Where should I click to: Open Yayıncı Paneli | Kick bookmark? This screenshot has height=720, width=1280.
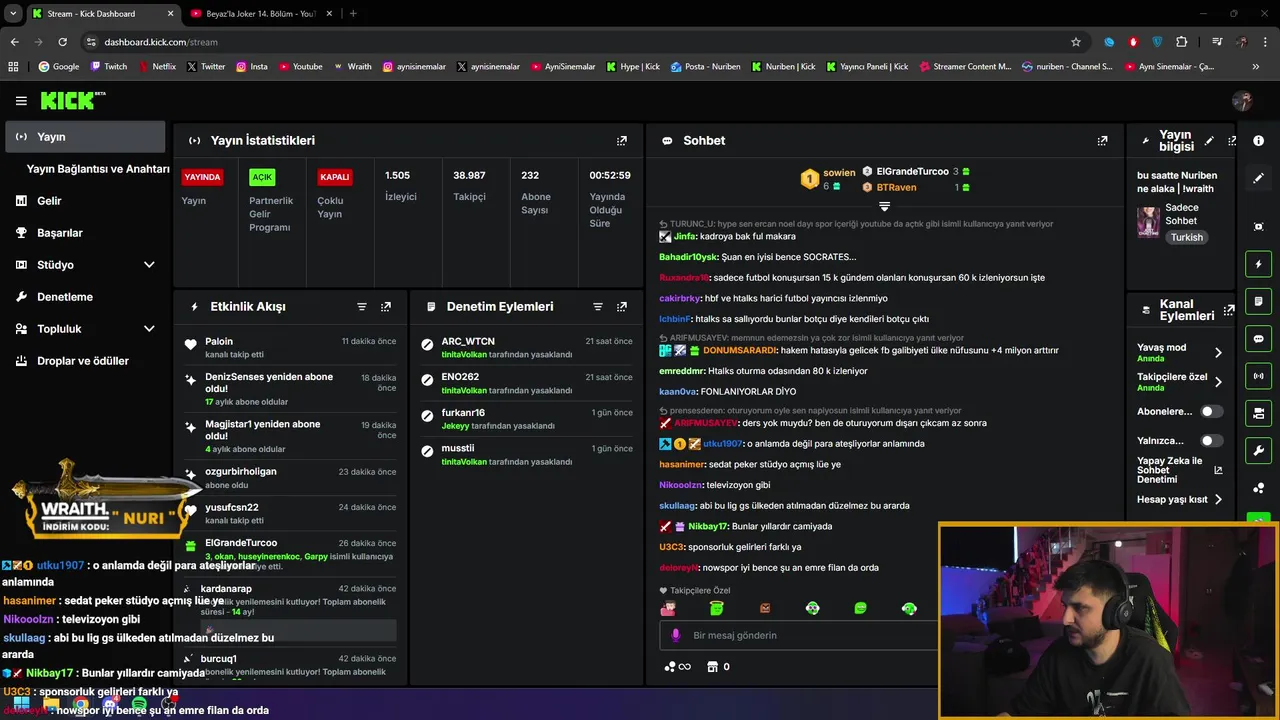point(867,67)
